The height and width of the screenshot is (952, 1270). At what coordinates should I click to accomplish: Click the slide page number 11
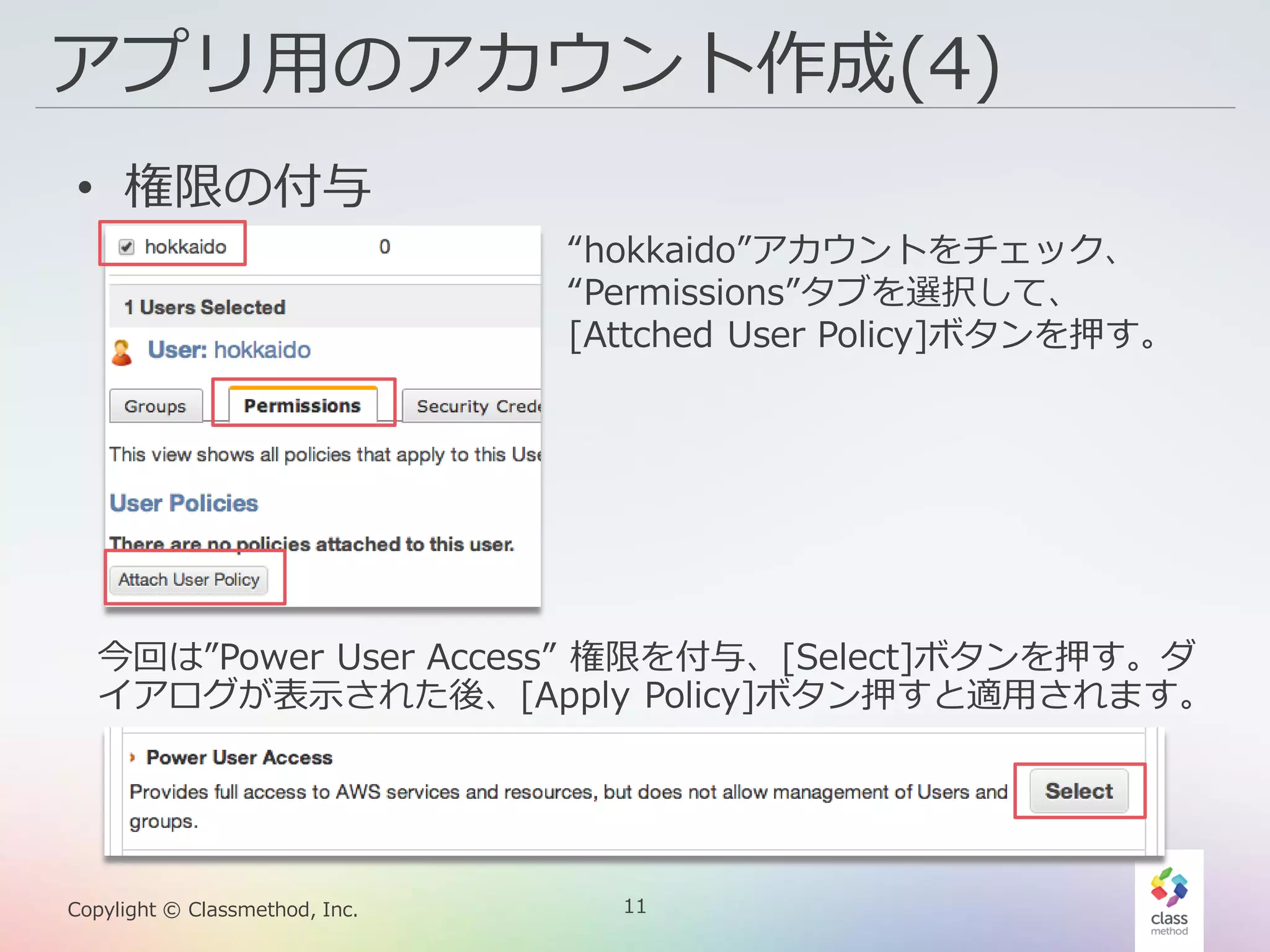[x=634, y=906]
